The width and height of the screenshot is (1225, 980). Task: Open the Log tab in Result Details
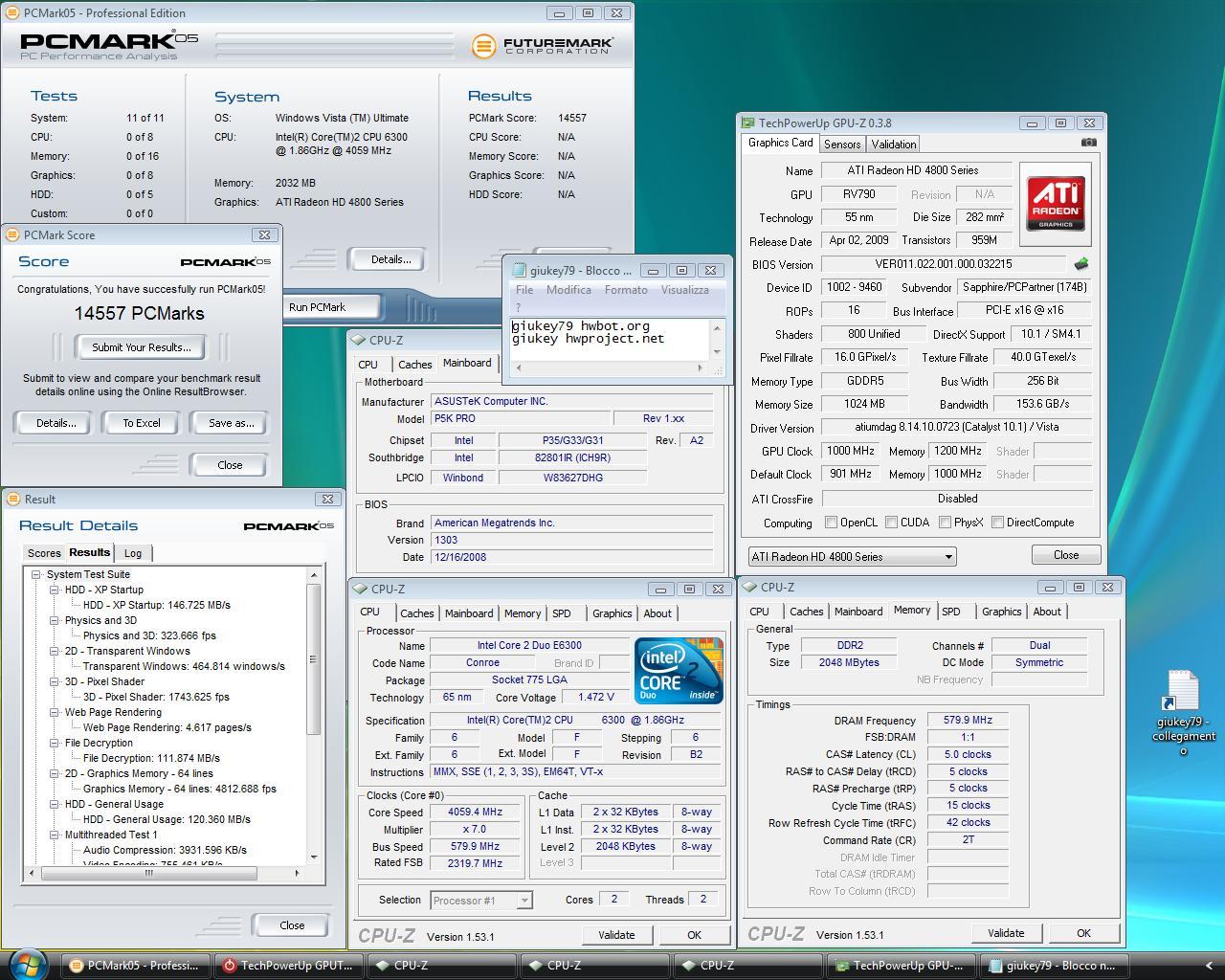coord(133,553)
